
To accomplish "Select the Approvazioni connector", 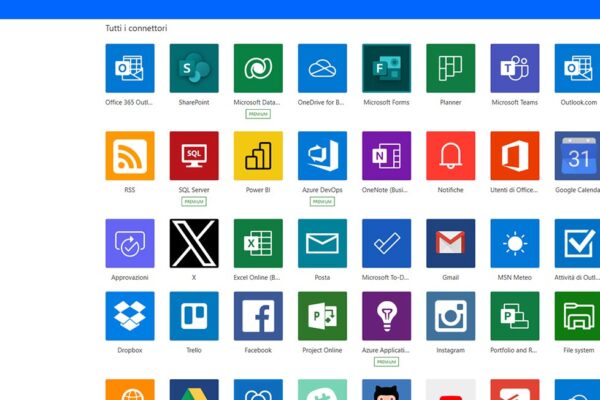I will pos(130,243).
